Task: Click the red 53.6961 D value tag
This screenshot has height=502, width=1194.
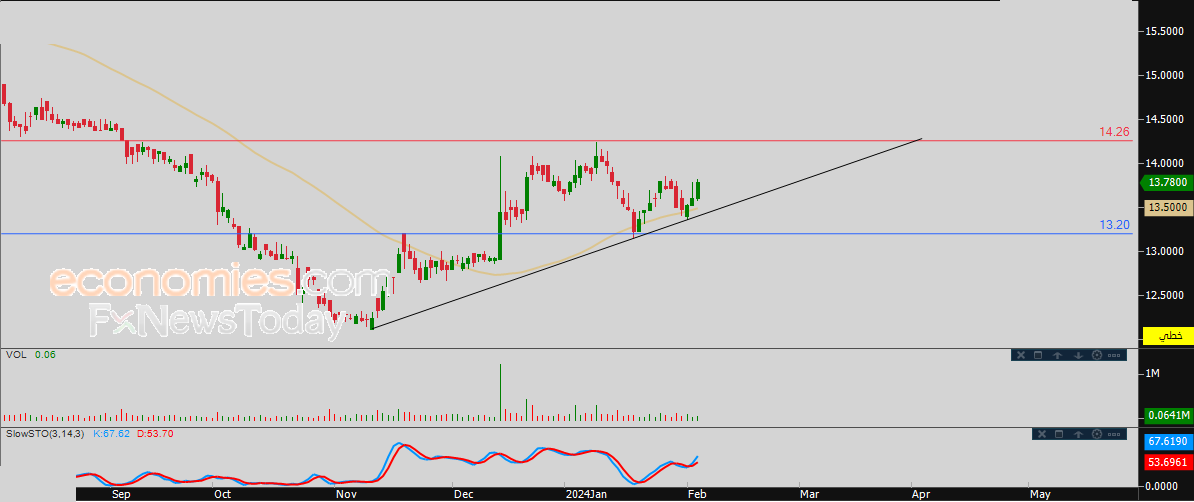Action: 1167,462
